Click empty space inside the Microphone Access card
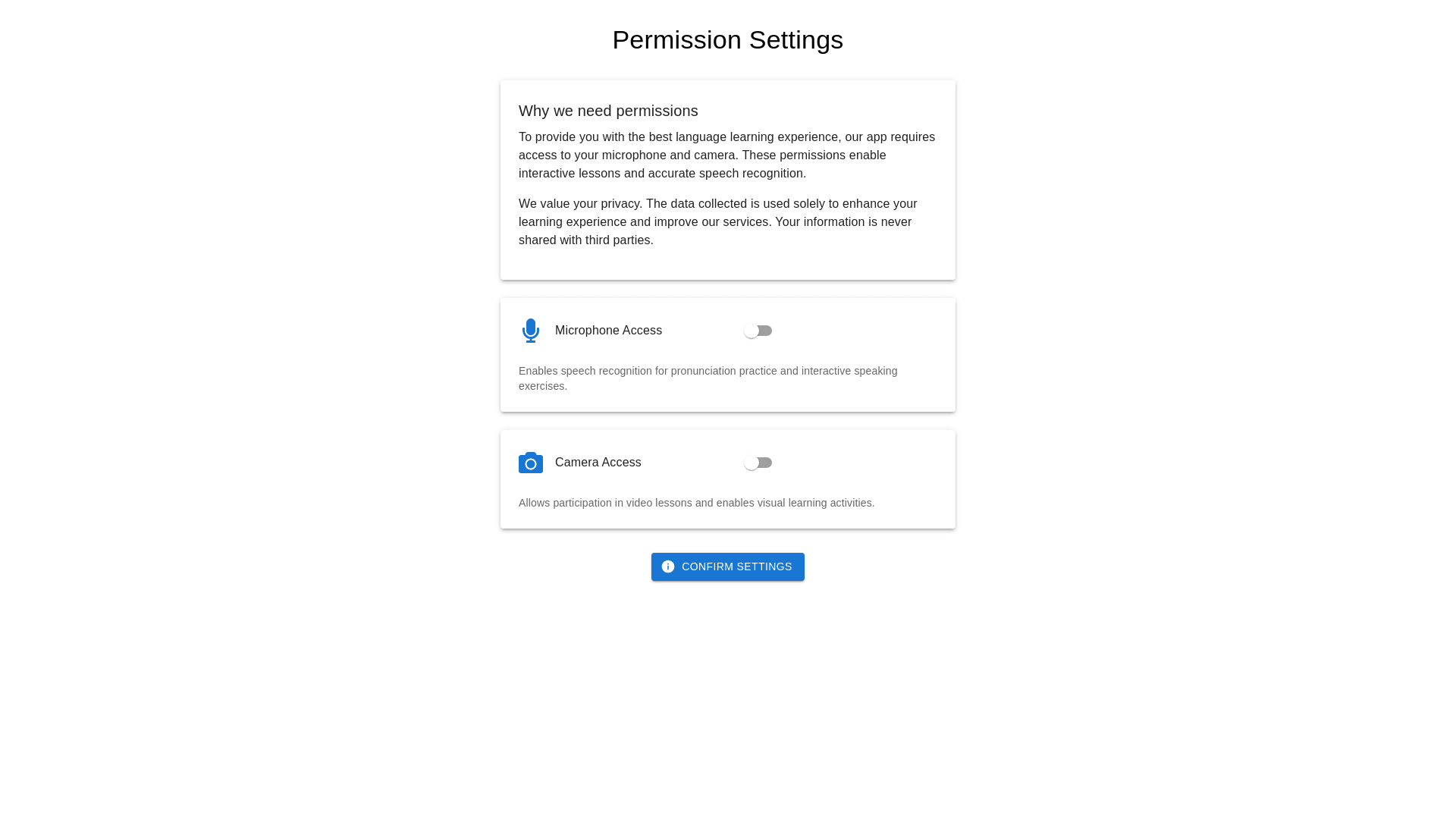The image size is (1456, 819). click(x=864, y=331)
